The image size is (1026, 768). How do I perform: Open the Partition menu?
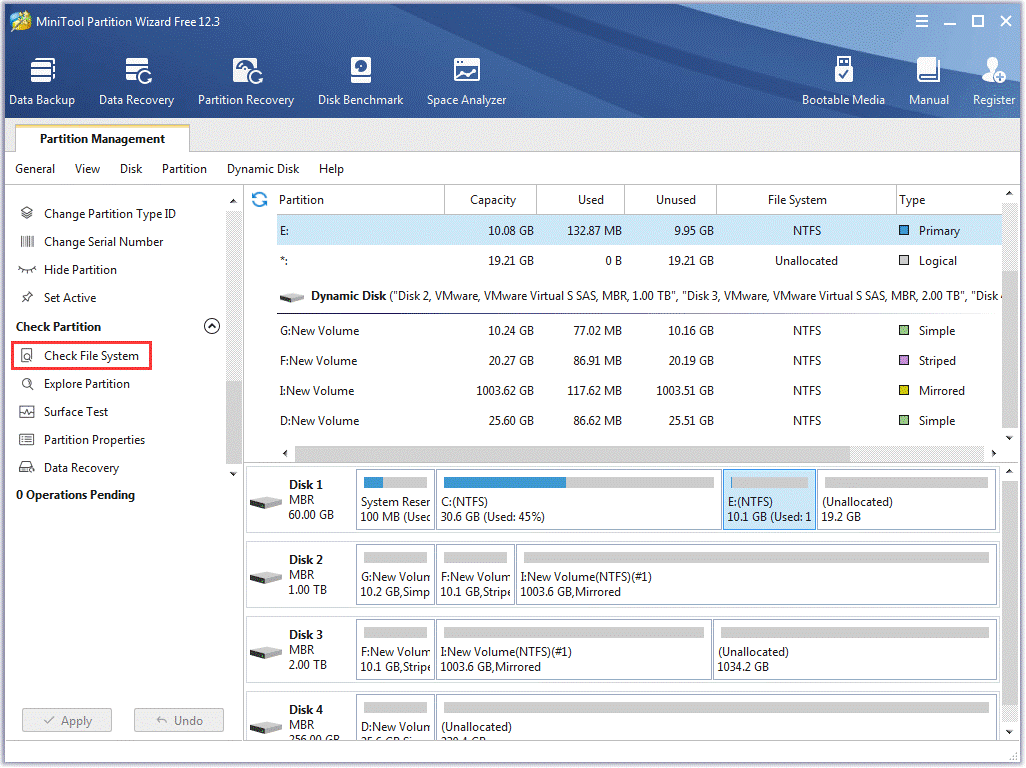pyautogui.click(x=184, y=169)
